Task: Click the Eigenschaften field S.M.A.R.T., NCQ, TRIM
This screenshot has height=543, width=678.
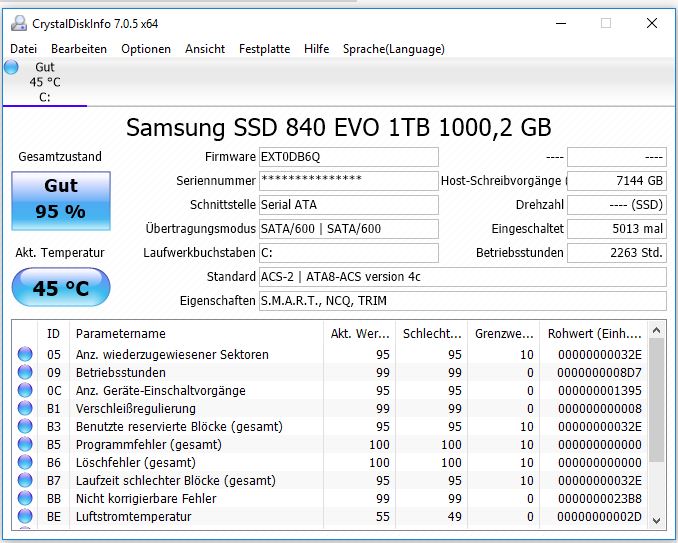Action: (x=463, y=300)
